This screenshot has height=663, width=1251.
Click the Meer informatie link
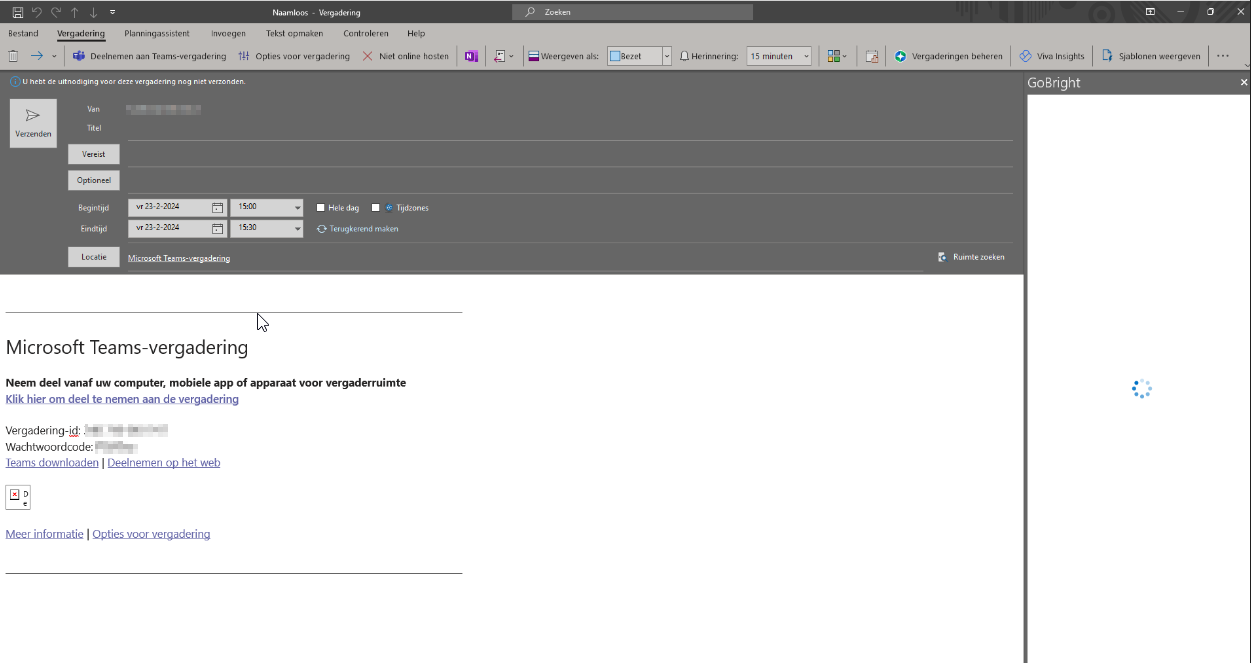[x=45, y=534]
